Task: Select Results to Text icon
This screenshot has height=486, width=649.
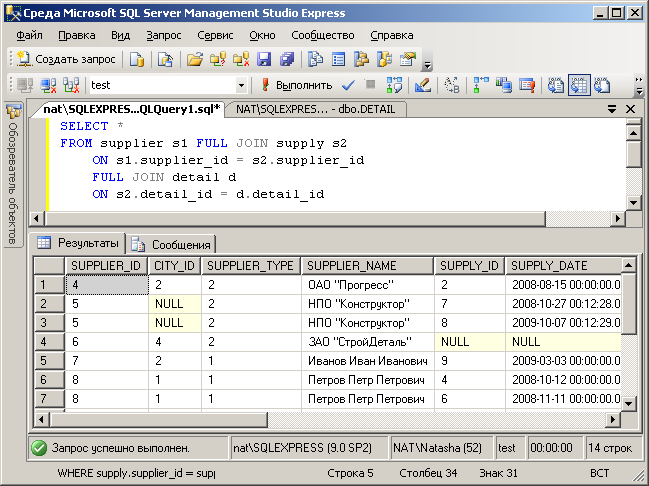Action: (556, 85)
